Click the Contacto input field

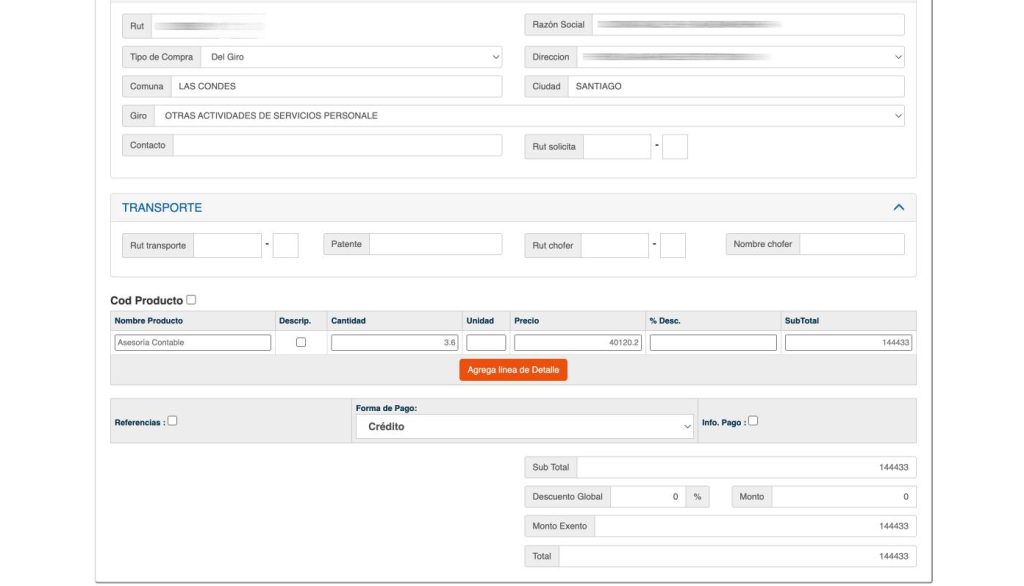tap(337, 146)
